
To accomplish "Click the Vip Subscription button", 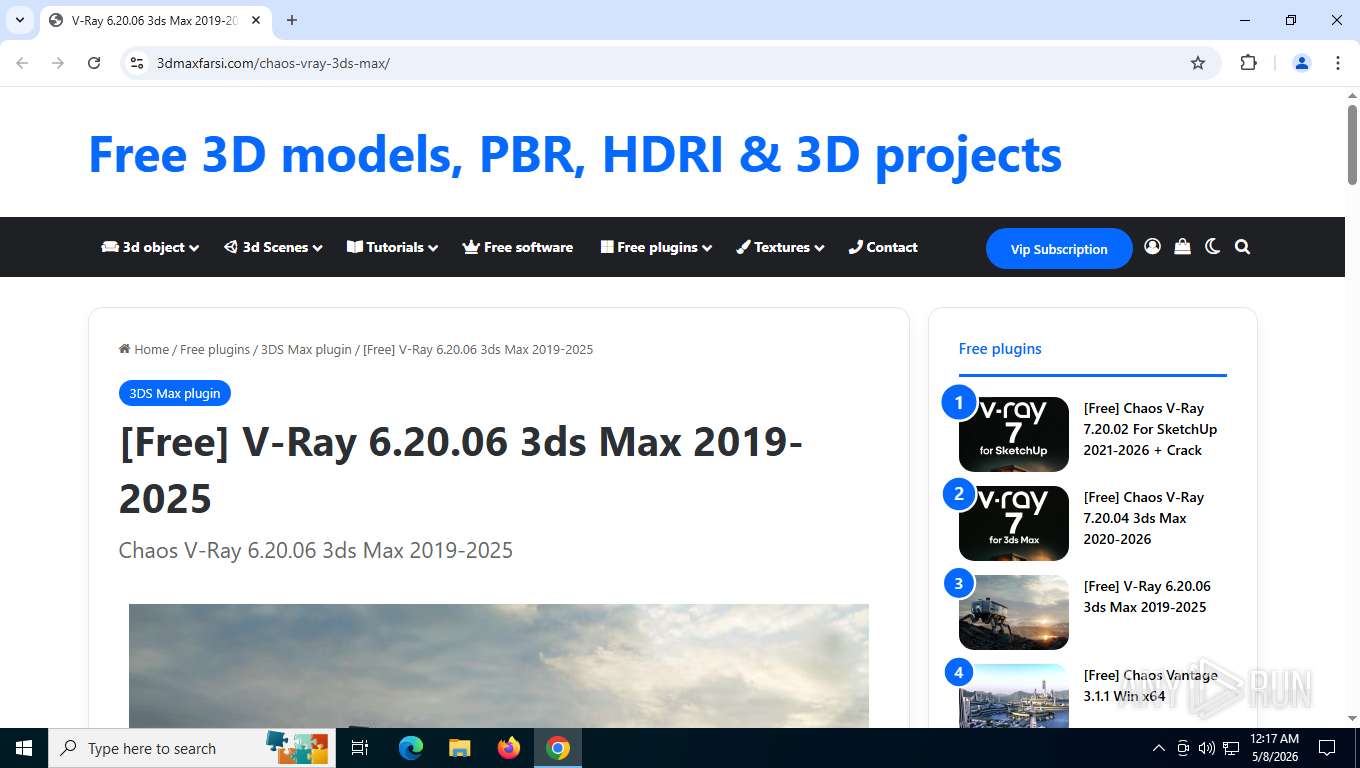I will pyautogui.click(x=1059, y=249).
